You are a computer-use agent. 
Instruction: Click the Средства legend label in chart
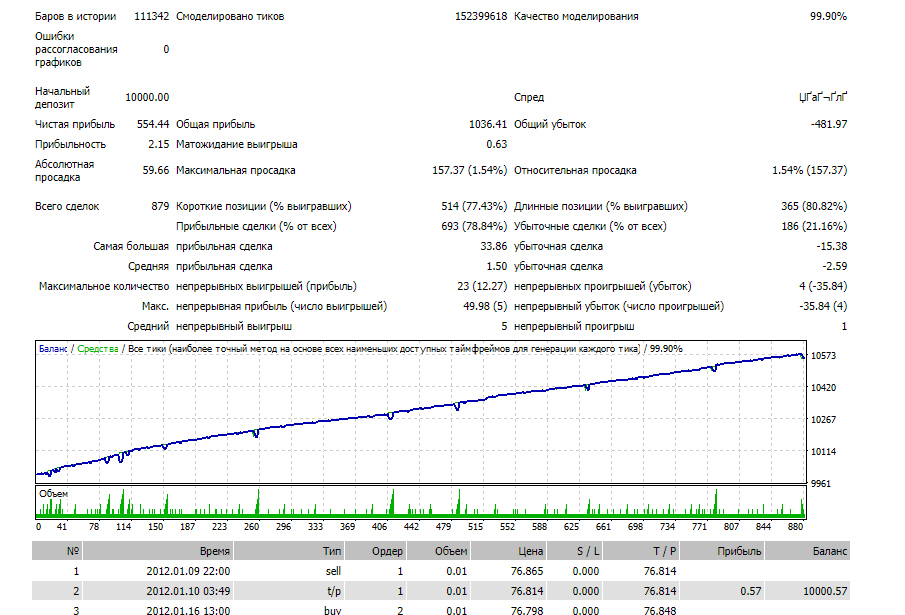coord(98,349)
